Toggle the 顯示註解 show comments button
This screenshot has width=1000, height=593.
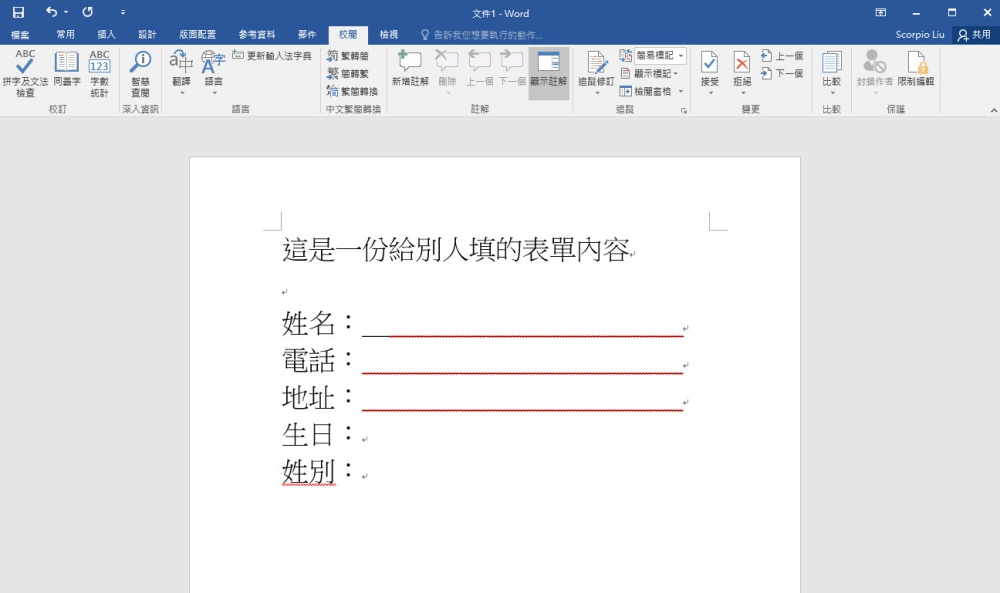point(548,70)
